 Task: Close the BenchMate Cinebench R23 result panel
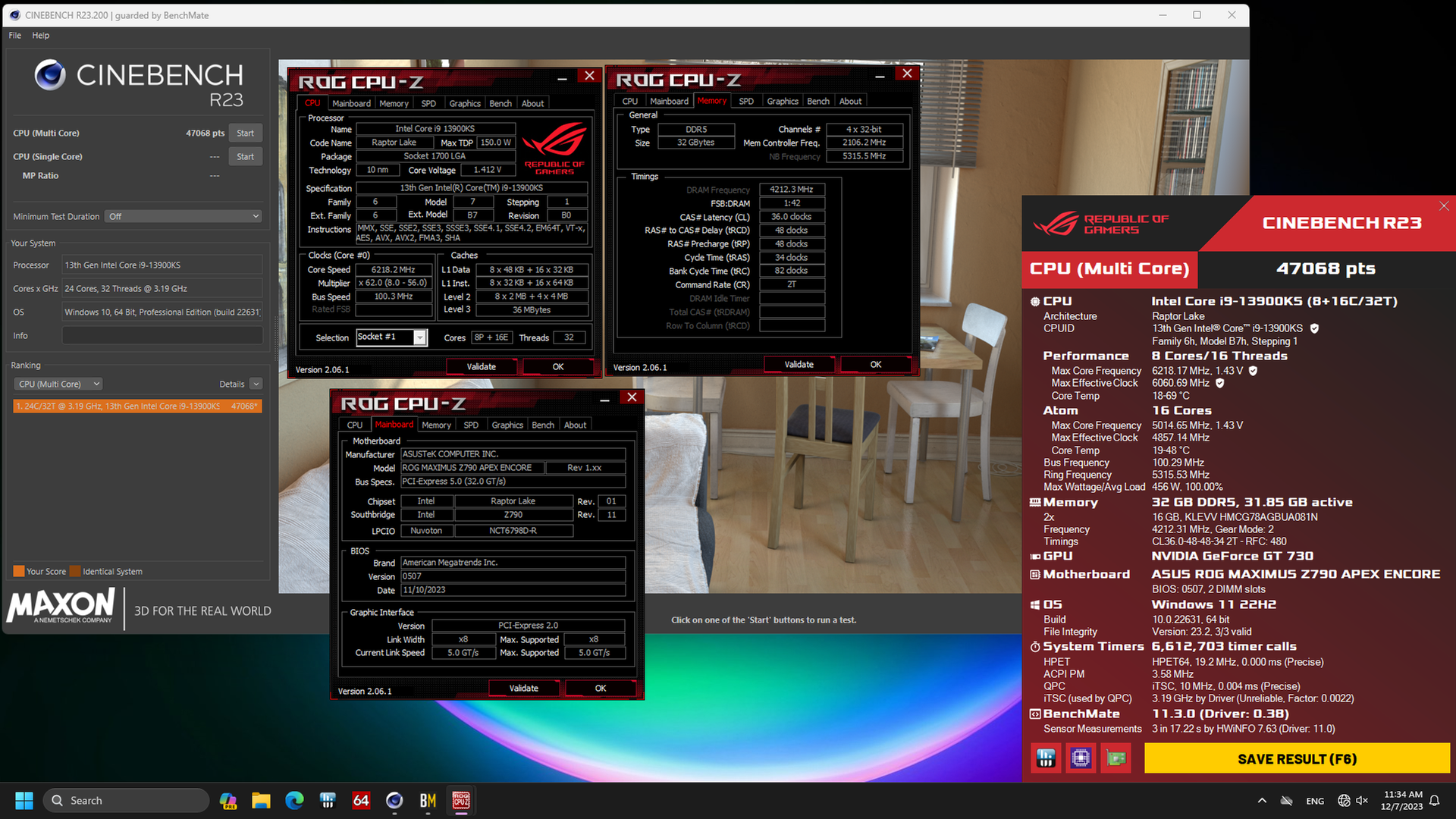1444,206
